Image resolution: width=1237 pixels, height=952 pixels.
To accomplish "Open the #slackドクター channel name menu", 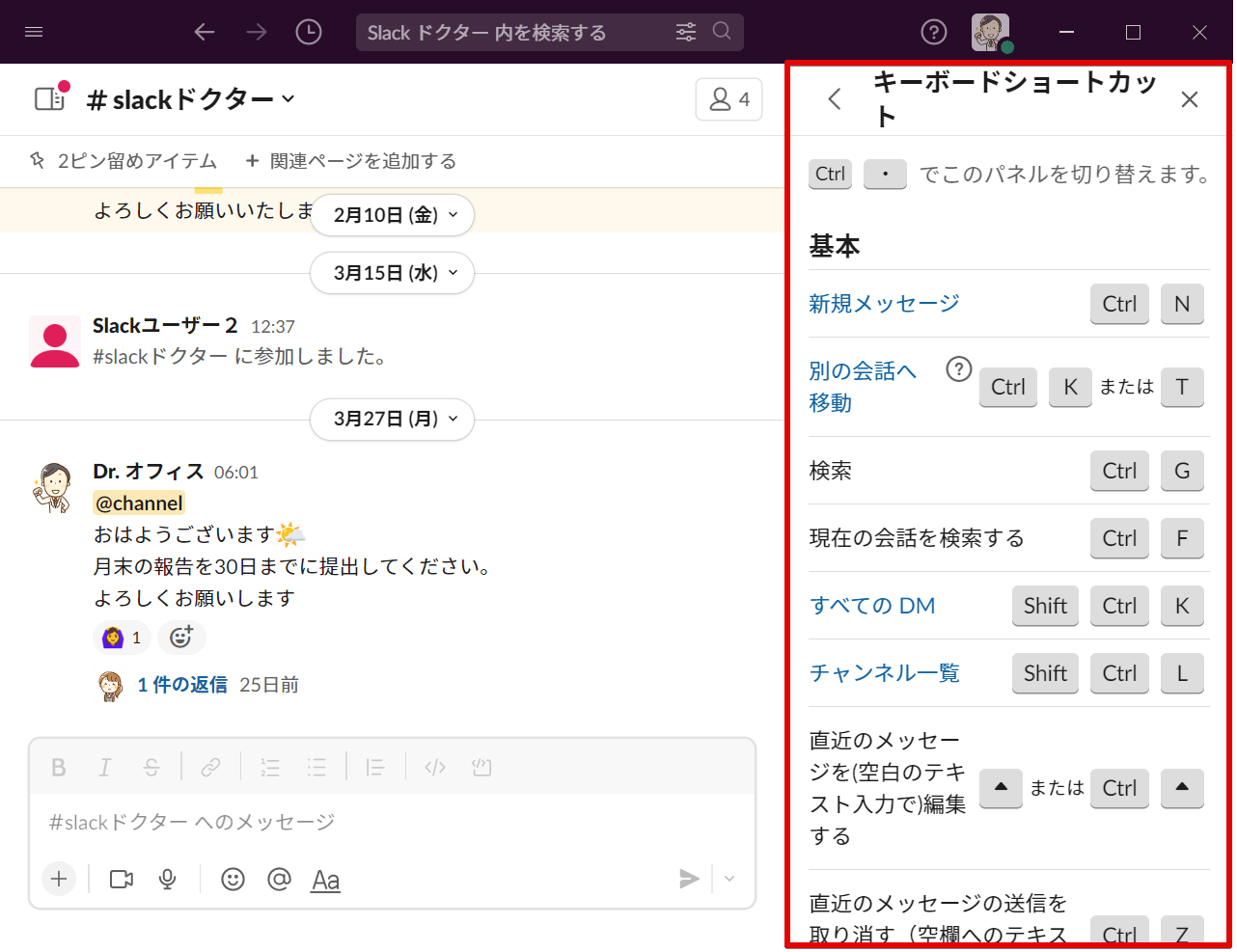I will (189, 98).
